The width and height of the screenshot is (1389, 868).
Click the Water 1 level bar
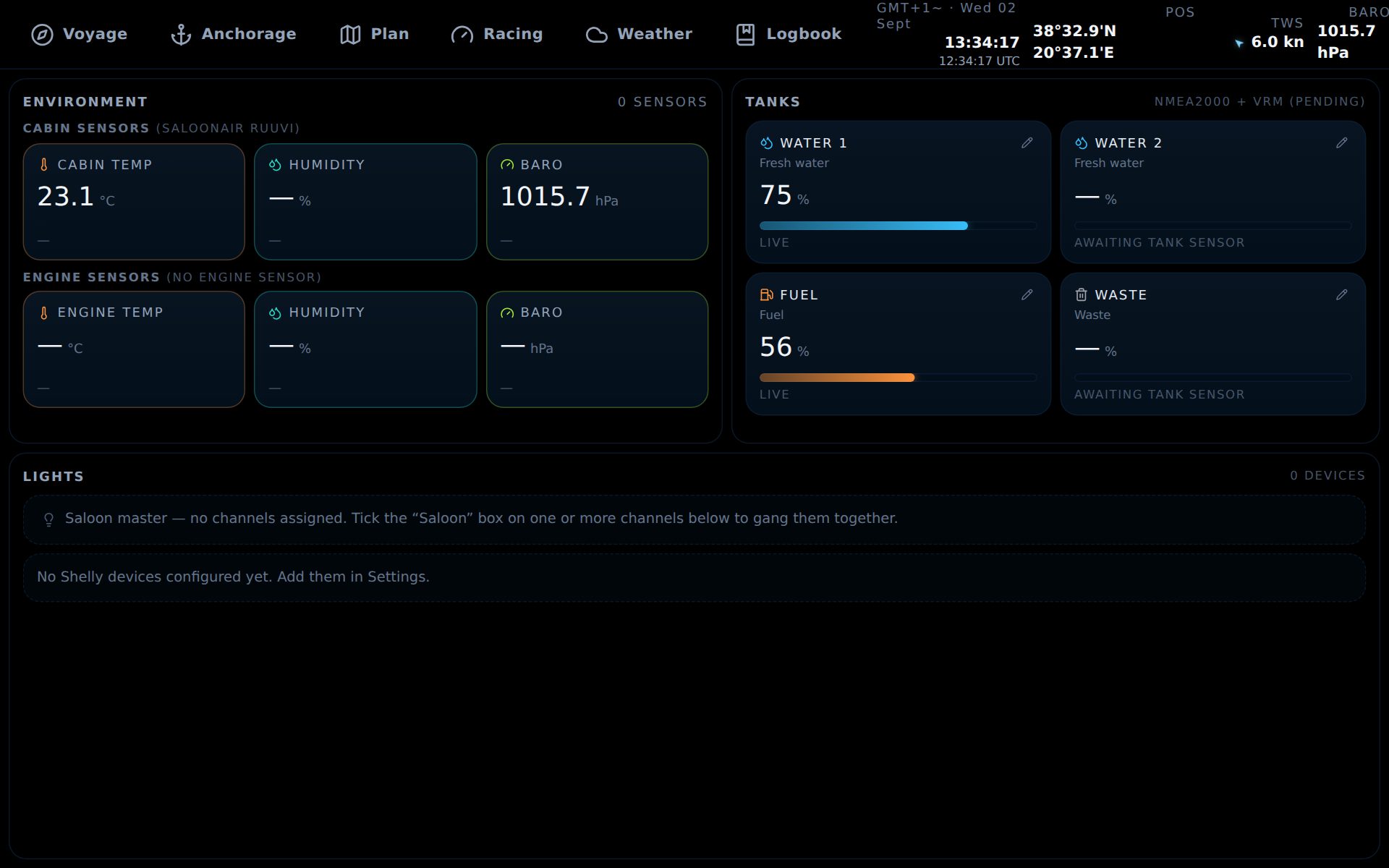click(x=898, y=226)
